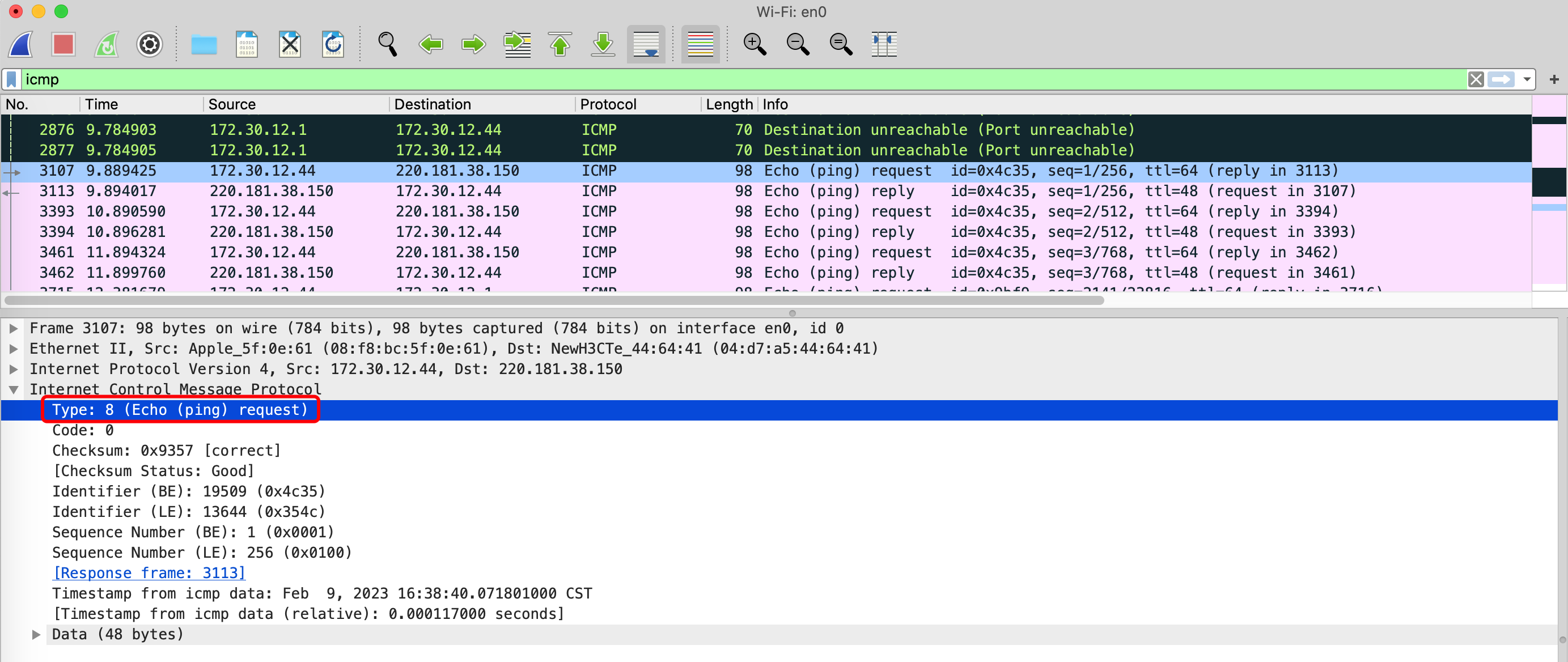Viewport: 1568px width, 662px height.
Task: Stop the running capture
Action: click(x=63, y=44)
